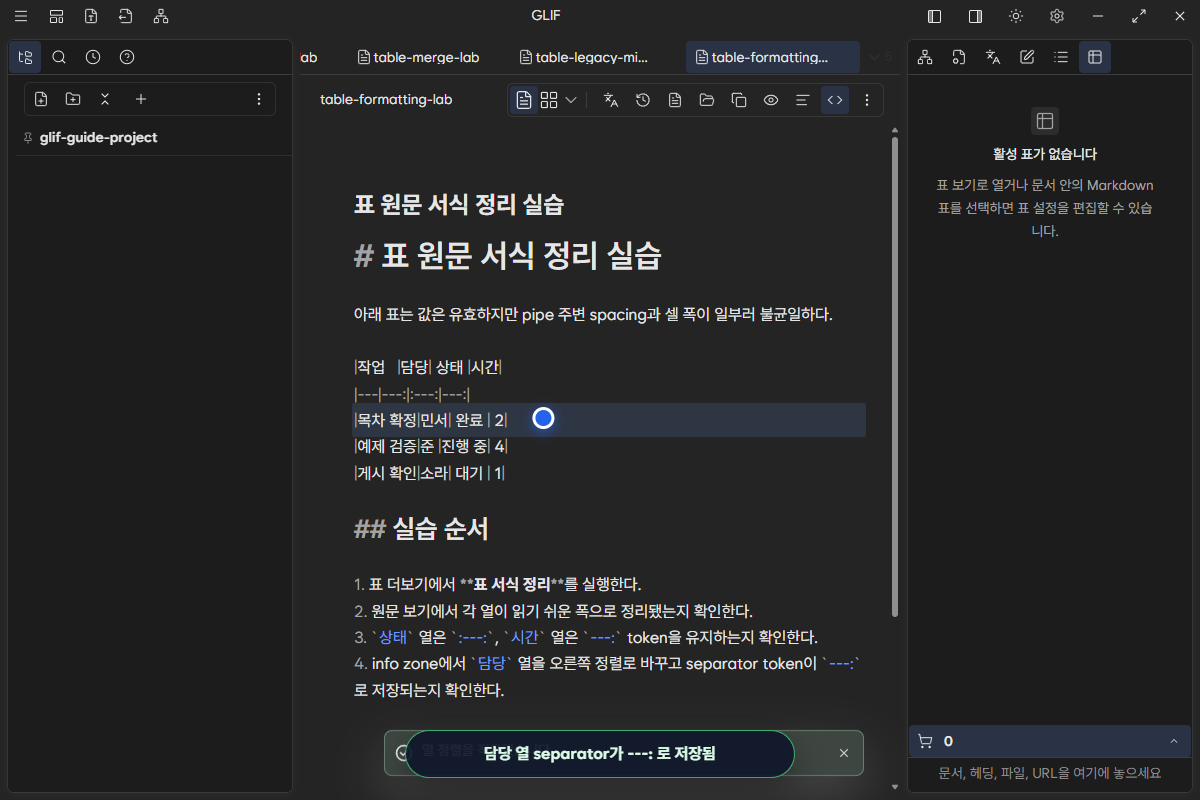Click the document properties page icon
Image resolution: width=1200 pixels, height=800 pixels.
tap(675, 100)
